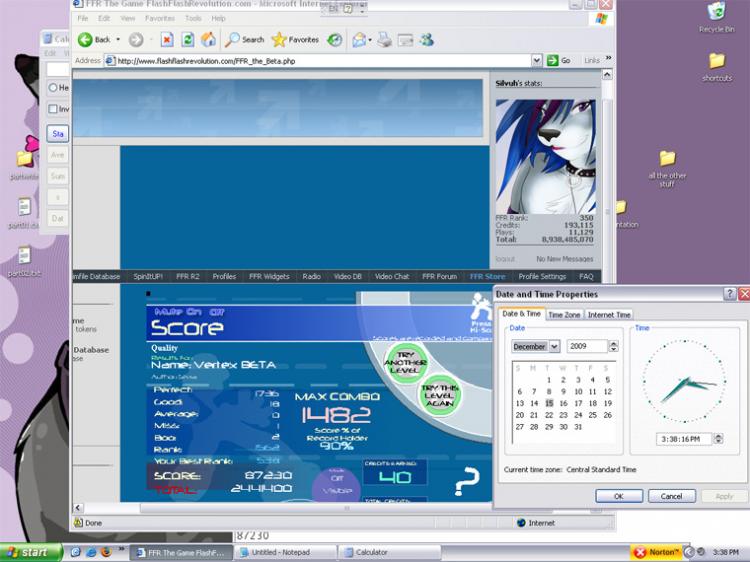This screenshot has height=562, width=750.
Task: Open the Search tool in IE toolbar
Action: click(245, 40)
